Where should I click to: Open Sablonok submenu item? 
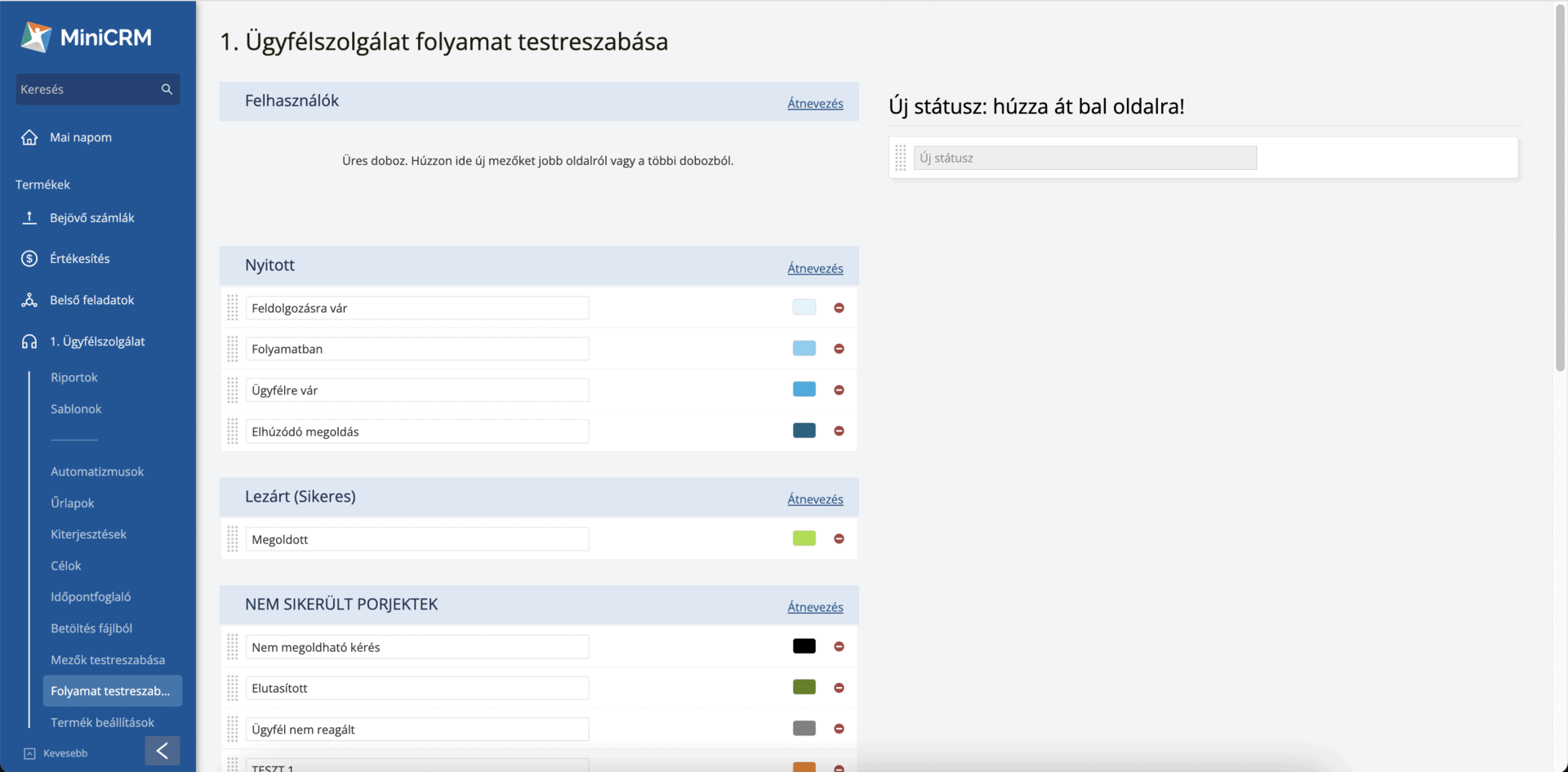click(76, 408)
